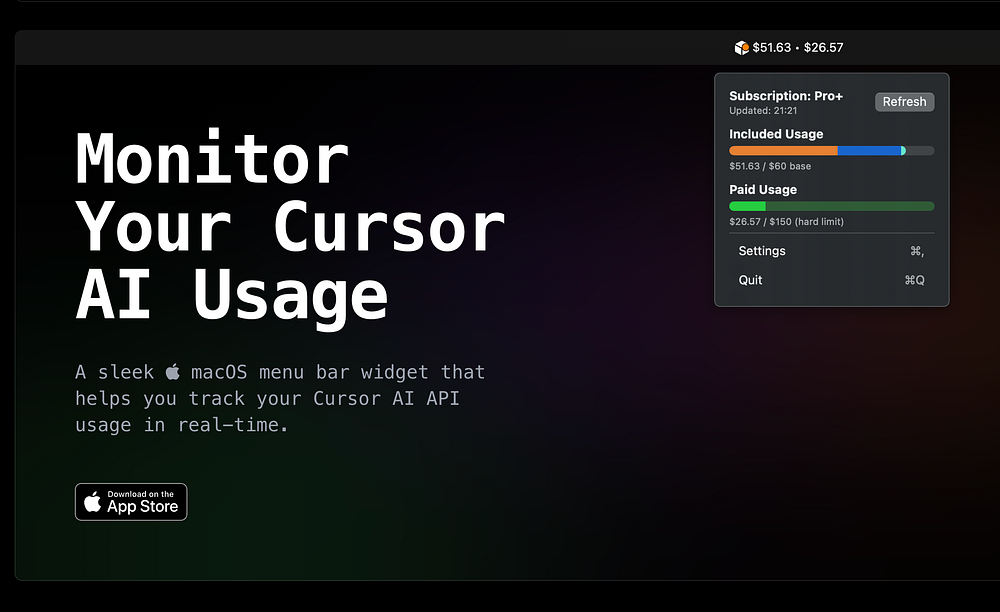Click the Apple icon in the tagline
This screenshot has height=612, width=1000.
click(x=173, y=371)
